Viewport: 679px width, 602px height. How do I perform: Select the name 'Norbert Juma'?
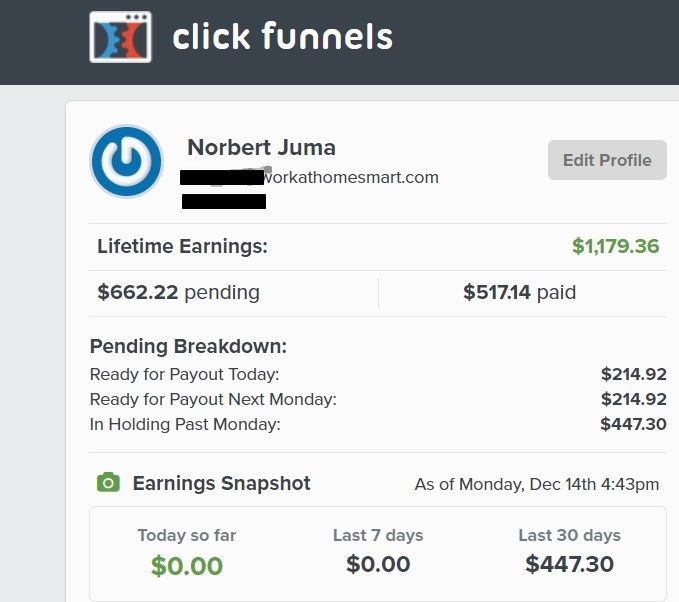click(262, 148)
